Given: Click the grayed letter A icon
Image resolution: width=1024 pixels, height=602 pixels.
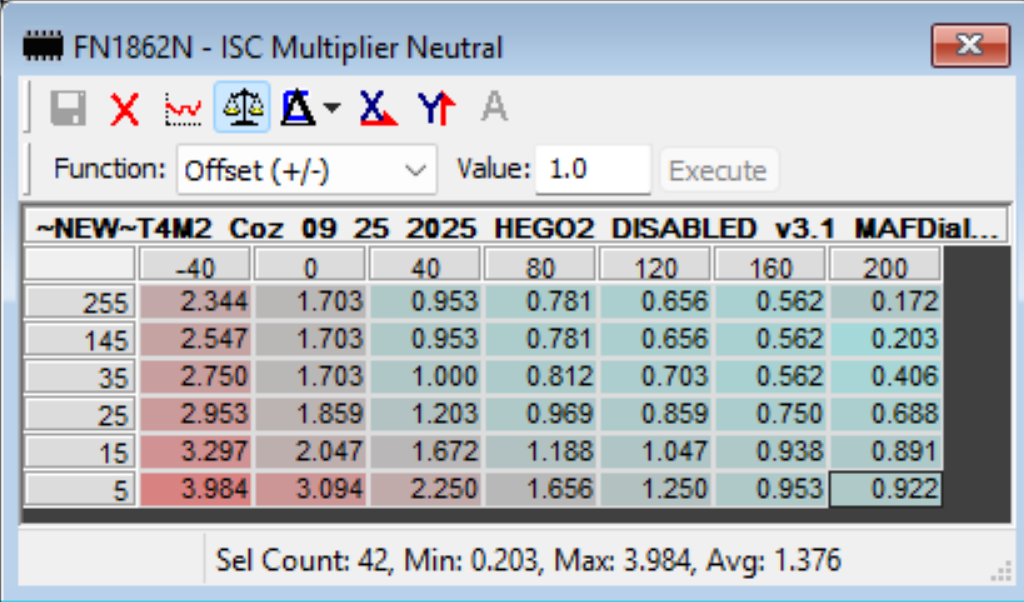Looking at the screenshot, I should (x=494, y=108).
